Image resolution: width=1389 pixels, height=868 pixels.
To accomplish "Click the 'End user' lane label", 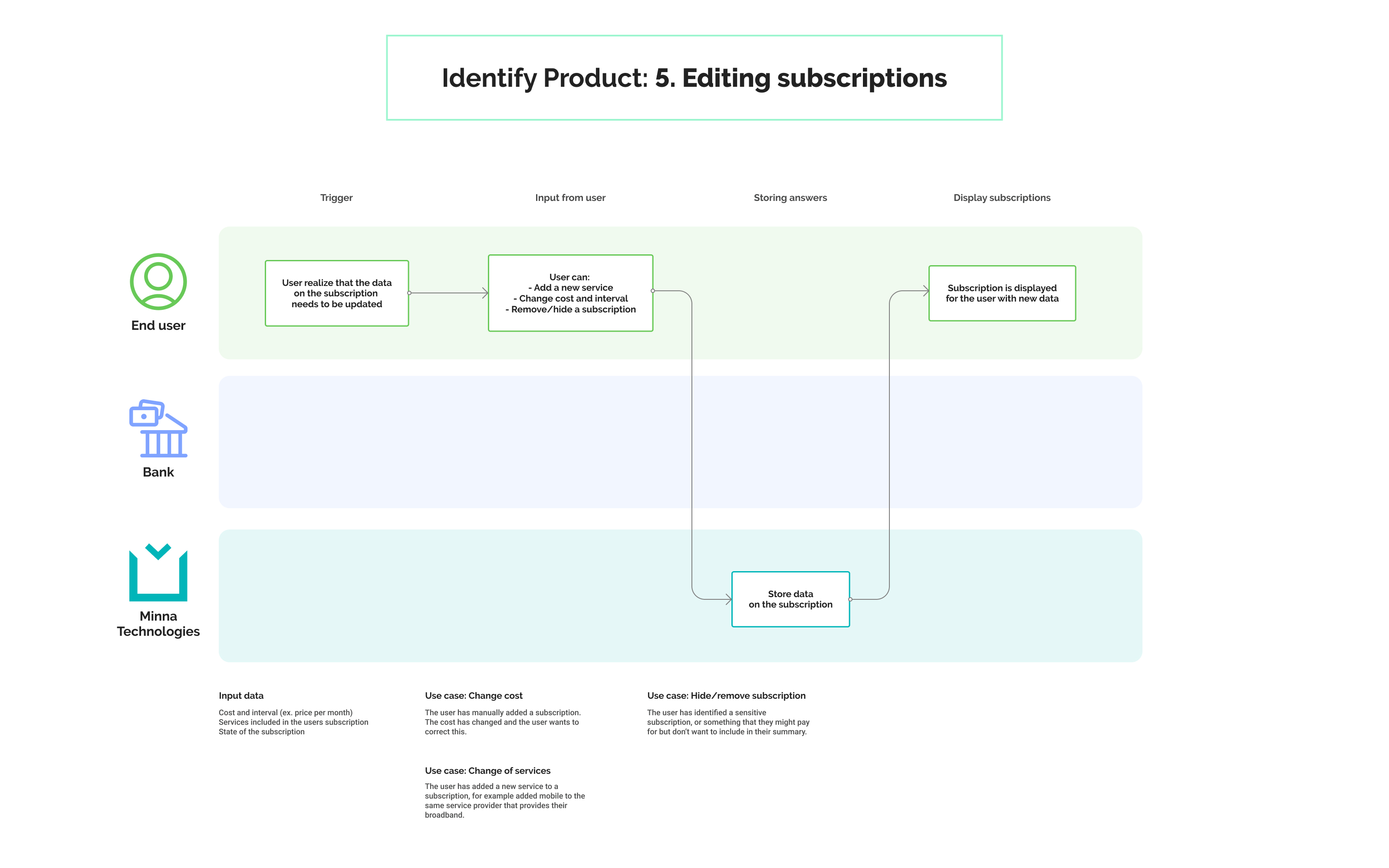I will (158, 325).
